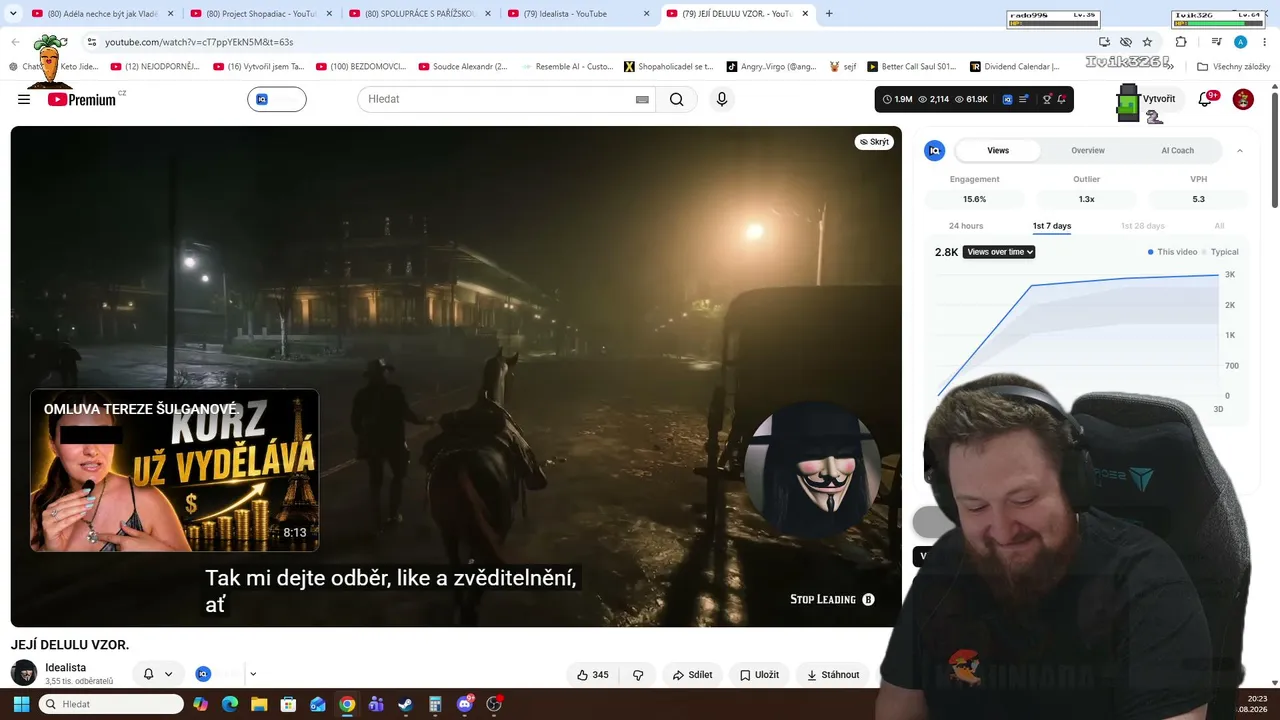The width and height of the screenshot is (1280, 720).
Task: Open site info icon in address bar
Action: [x=91, y=42]
